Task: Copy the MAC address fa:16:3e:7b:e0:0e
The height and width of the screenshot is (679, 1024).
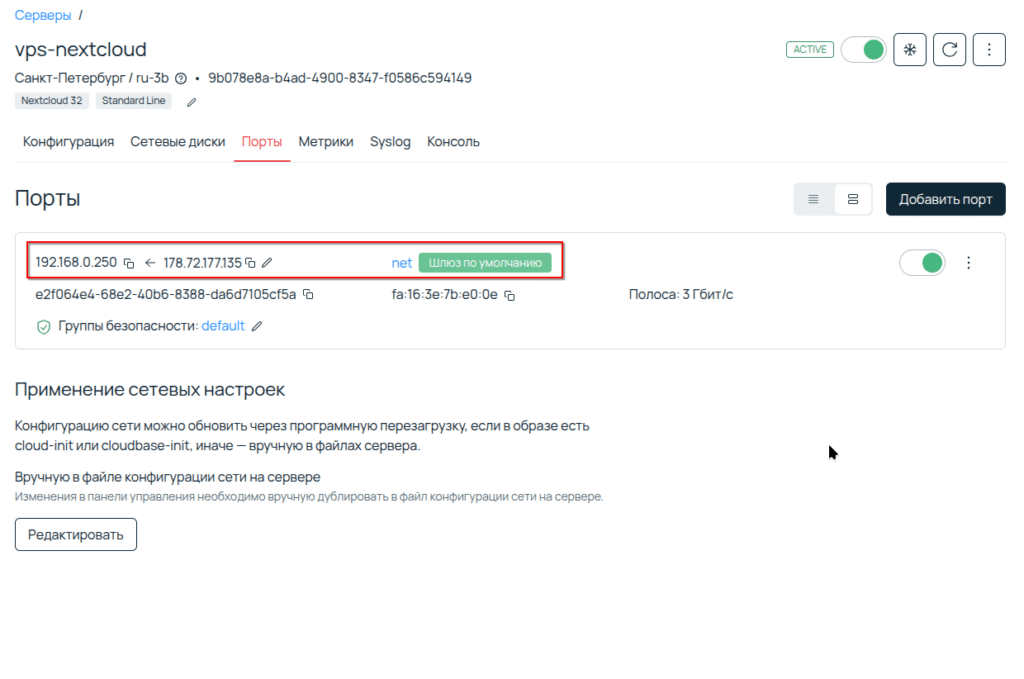Action: 510,295
